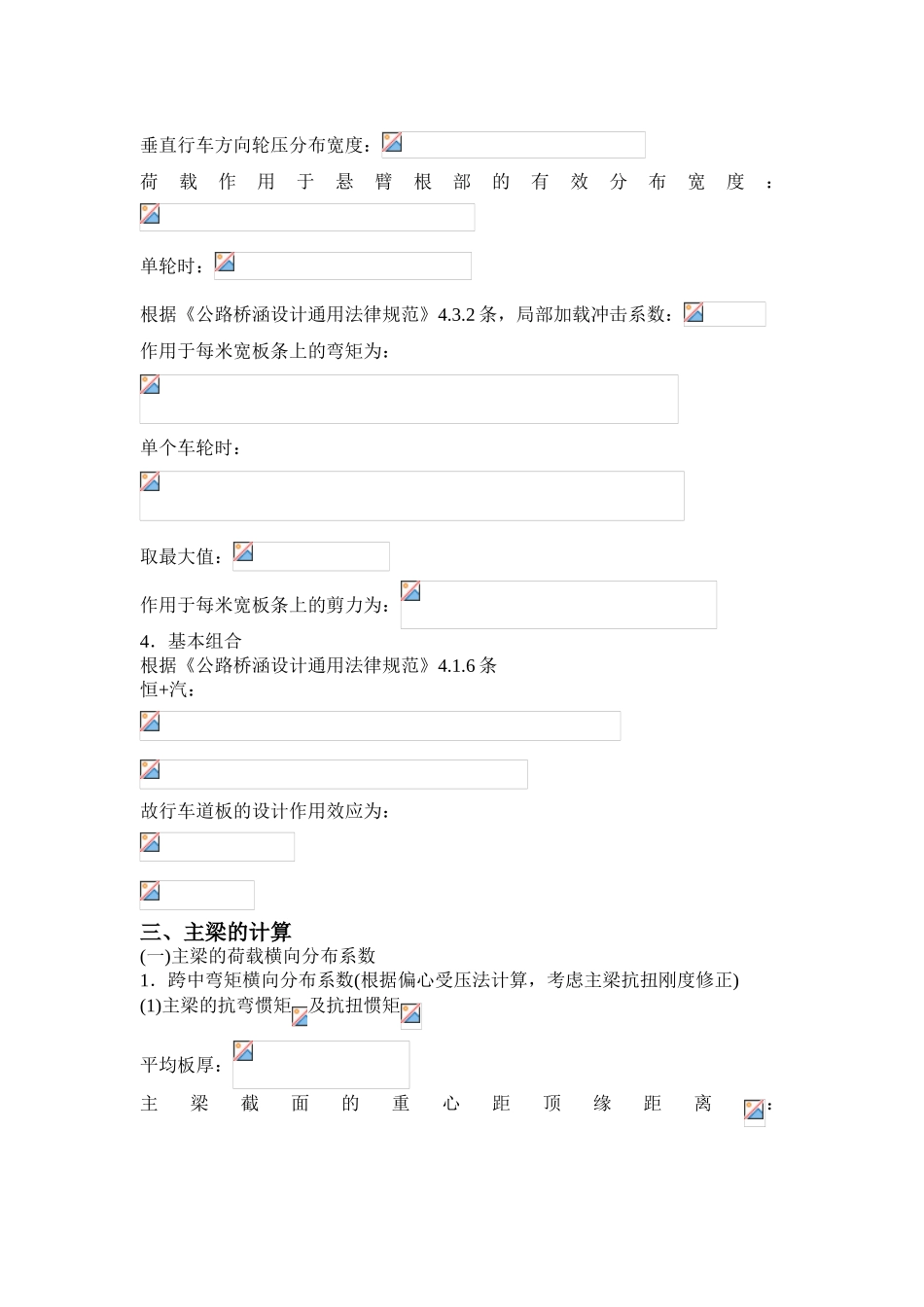
Task: Click broken image icon after 重心距顶缘距离
Action: pyautogui.click(x=754, y=1111)
